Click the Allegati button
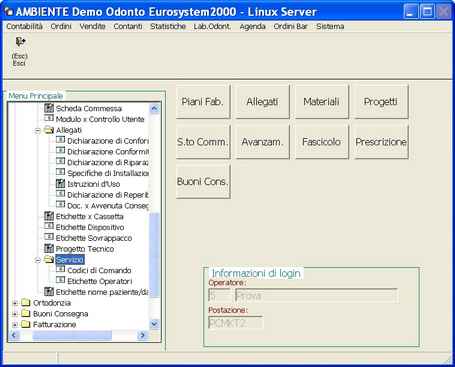Viewport: 455px width, 367px height. (262, 101)
